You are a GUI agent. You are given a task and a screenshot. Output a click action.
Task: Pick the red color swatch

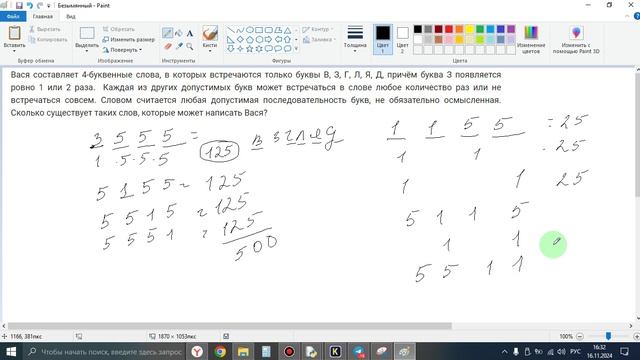tap(449, 29)
